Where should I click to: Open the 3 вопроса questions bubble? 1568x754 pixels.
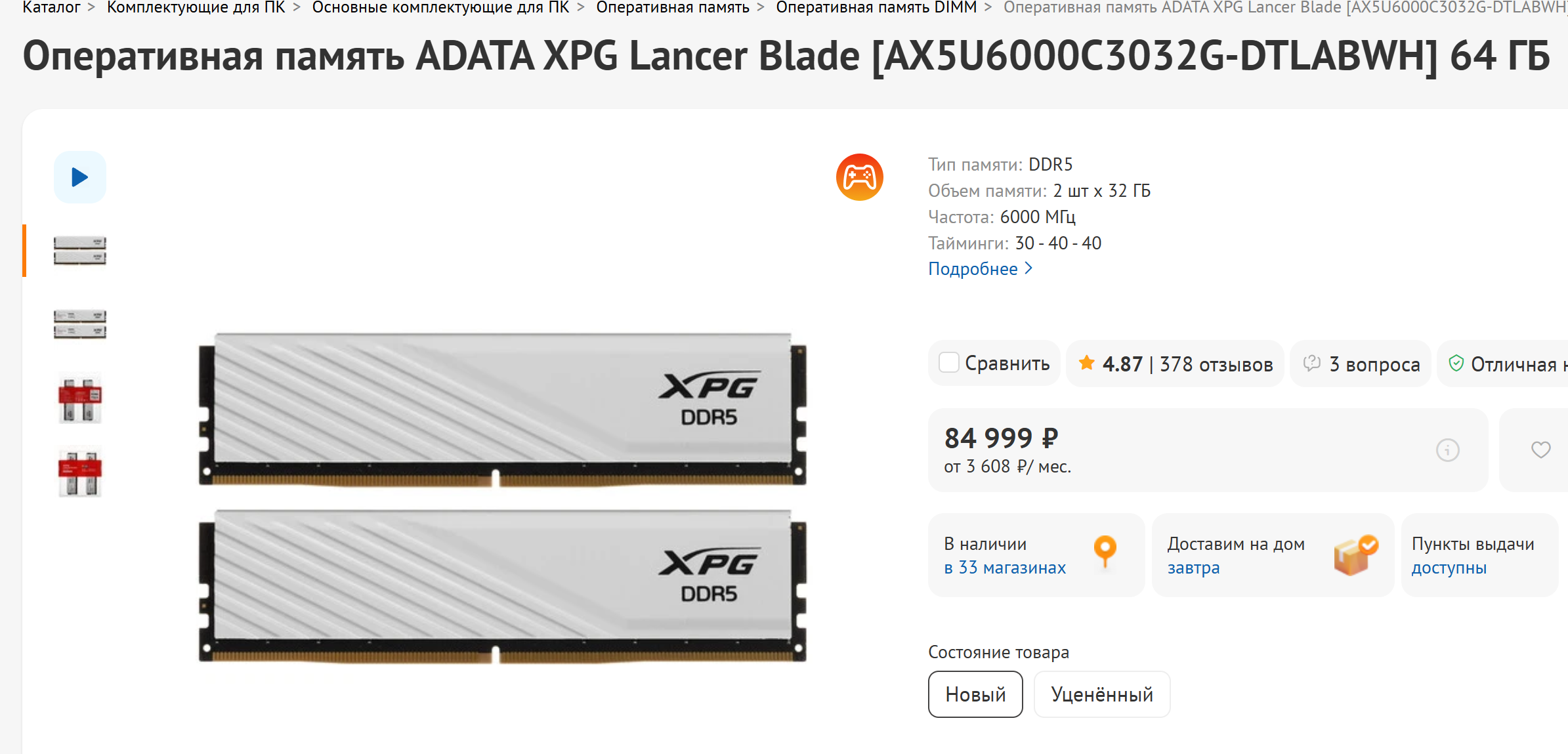(1361, 364)
